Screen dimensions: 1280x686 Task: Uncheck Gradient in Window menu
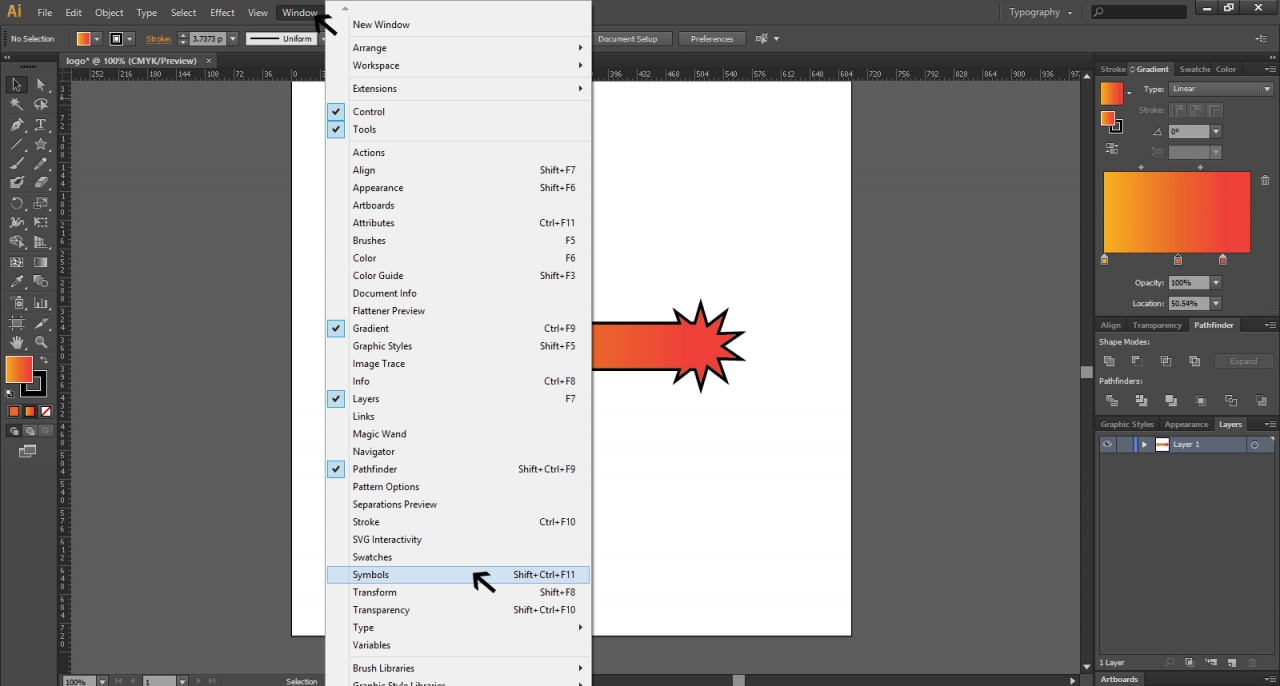[x=458, y=328]
